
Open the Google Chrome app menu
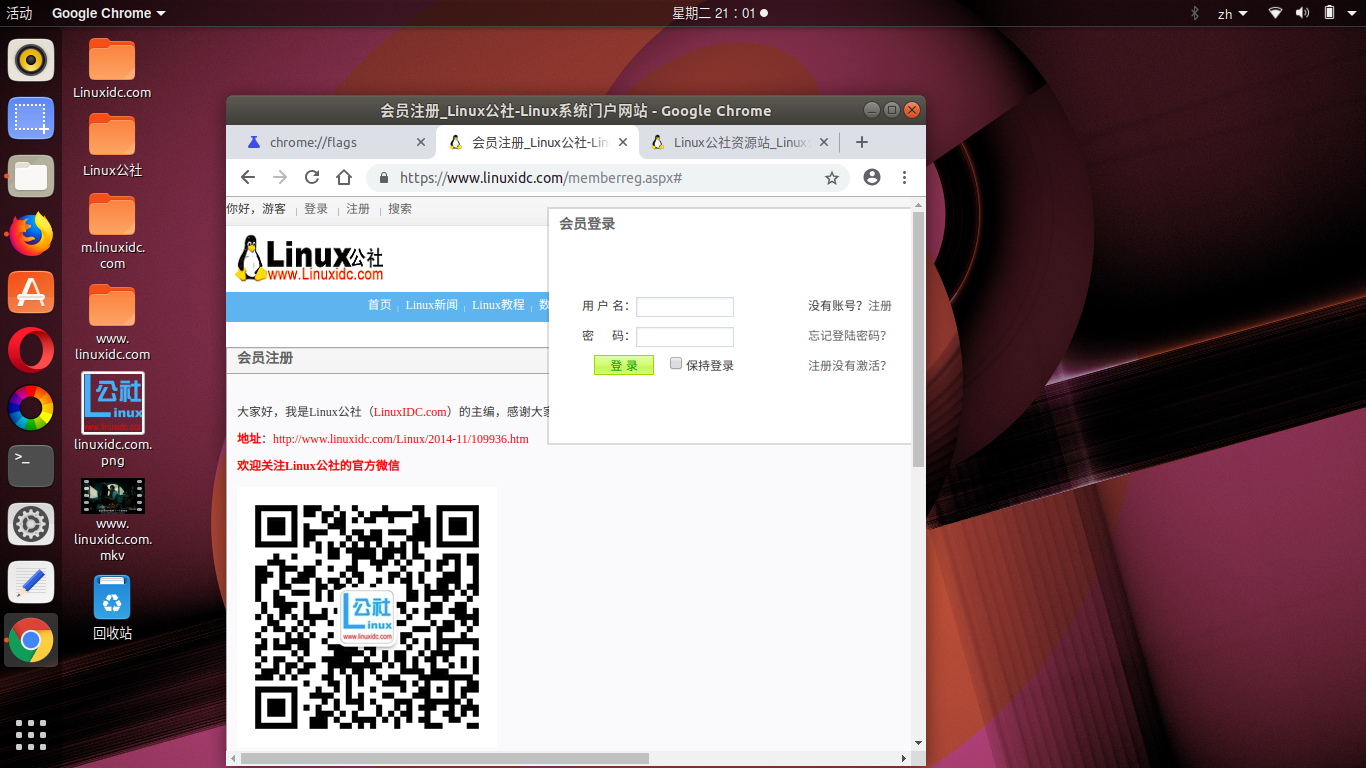coord(108,13)
